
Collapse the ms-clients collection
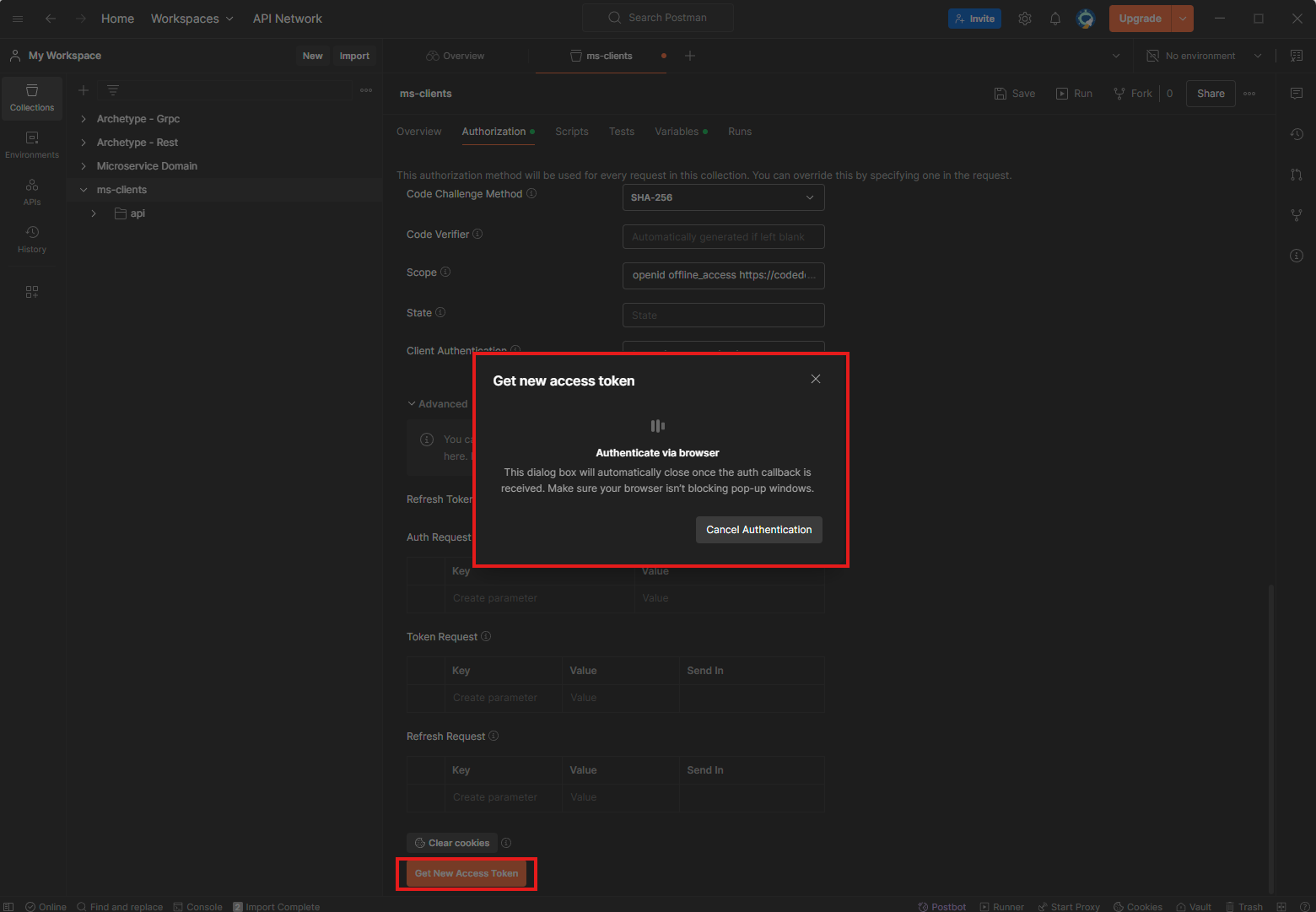(x=84, y=190)
